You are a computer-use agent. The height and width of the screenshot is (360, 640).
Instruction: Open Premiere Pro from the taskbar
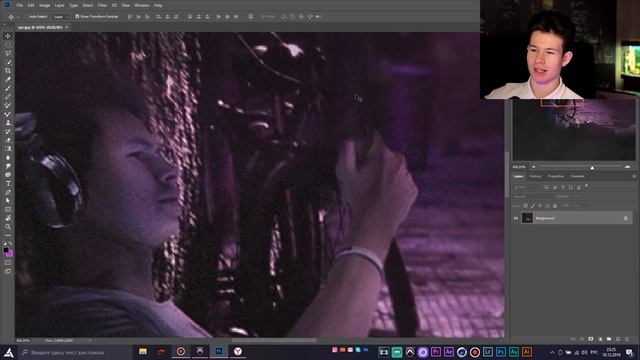coord(436,352)
